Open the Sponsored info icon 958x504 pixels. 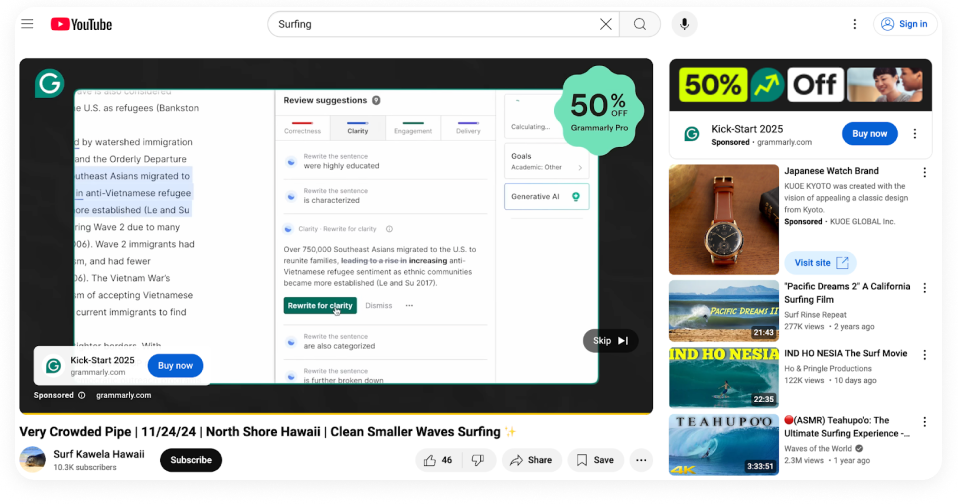pos(82,395)
